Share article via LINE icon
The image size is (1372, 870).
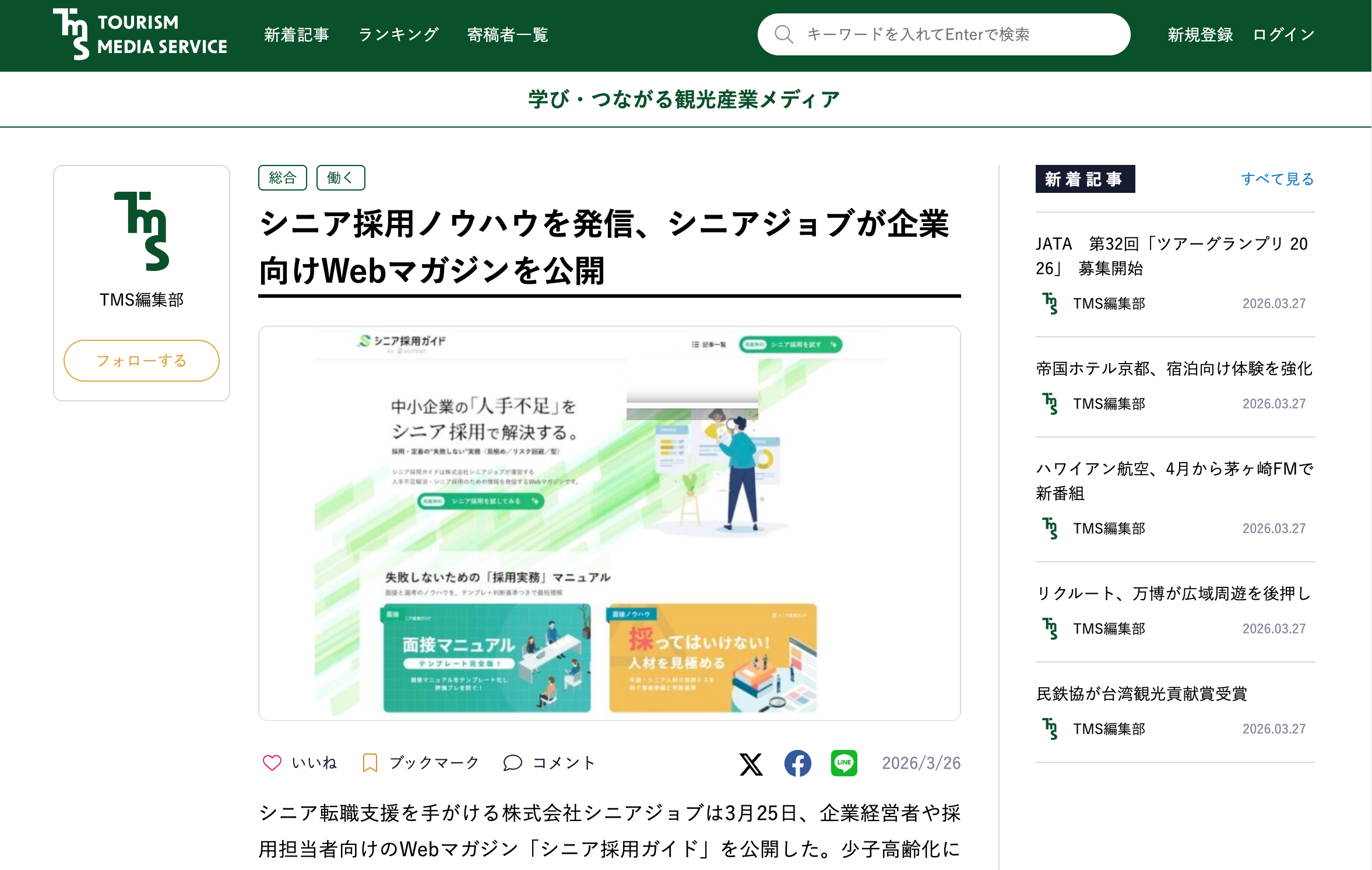[x=843, y=763]
